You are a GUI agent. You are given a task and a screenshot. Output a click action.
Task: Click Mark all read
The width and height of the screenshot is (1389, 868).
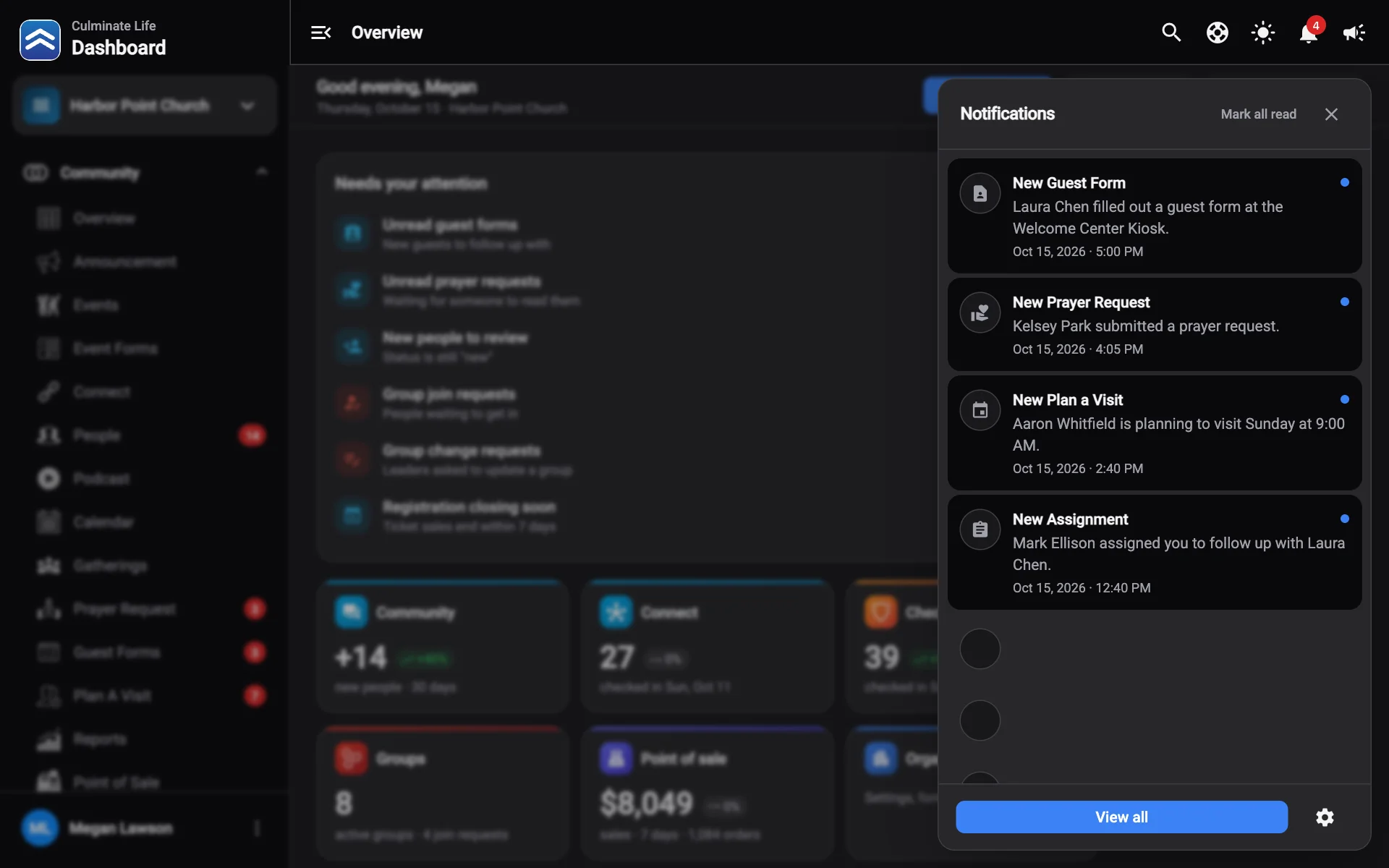pyautogui.click(x=1258, y=114)
